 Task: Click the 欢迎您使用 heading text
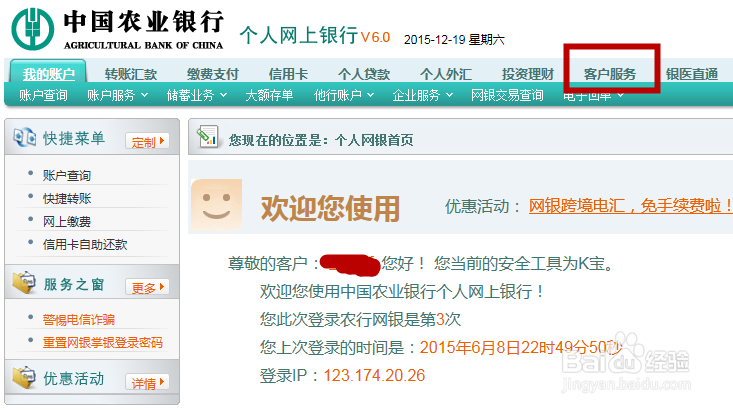(x=330, y=208)
